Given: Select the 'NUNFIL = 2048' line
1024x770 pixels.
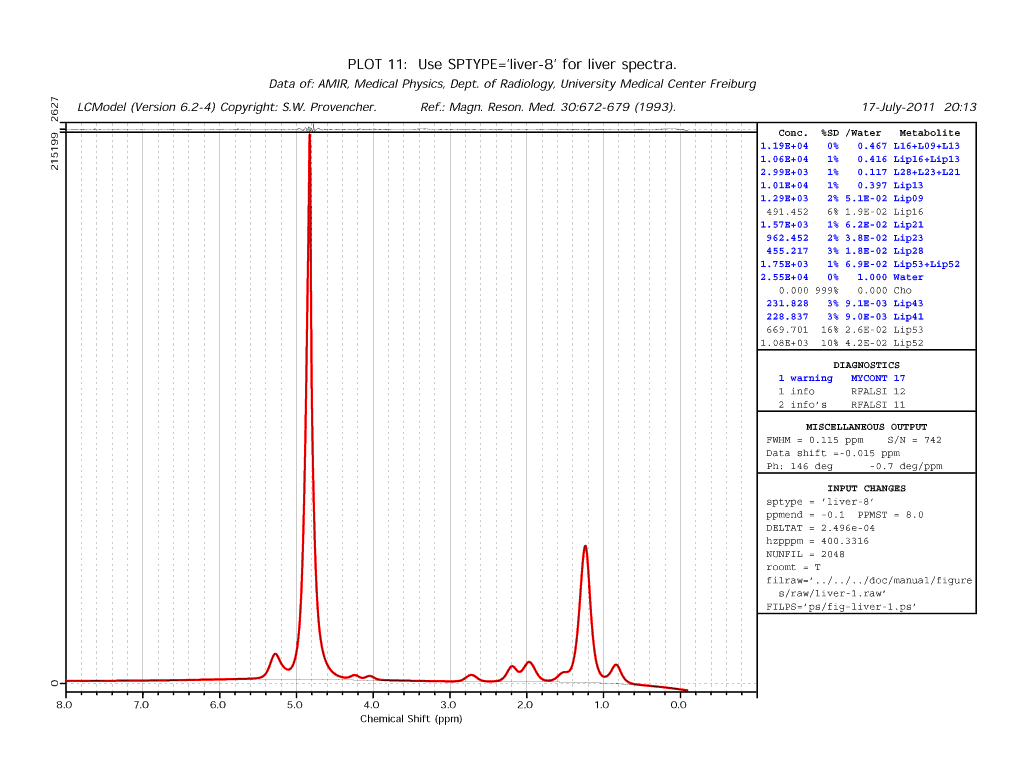Looking at the screenshot, I should pos(805,554).
